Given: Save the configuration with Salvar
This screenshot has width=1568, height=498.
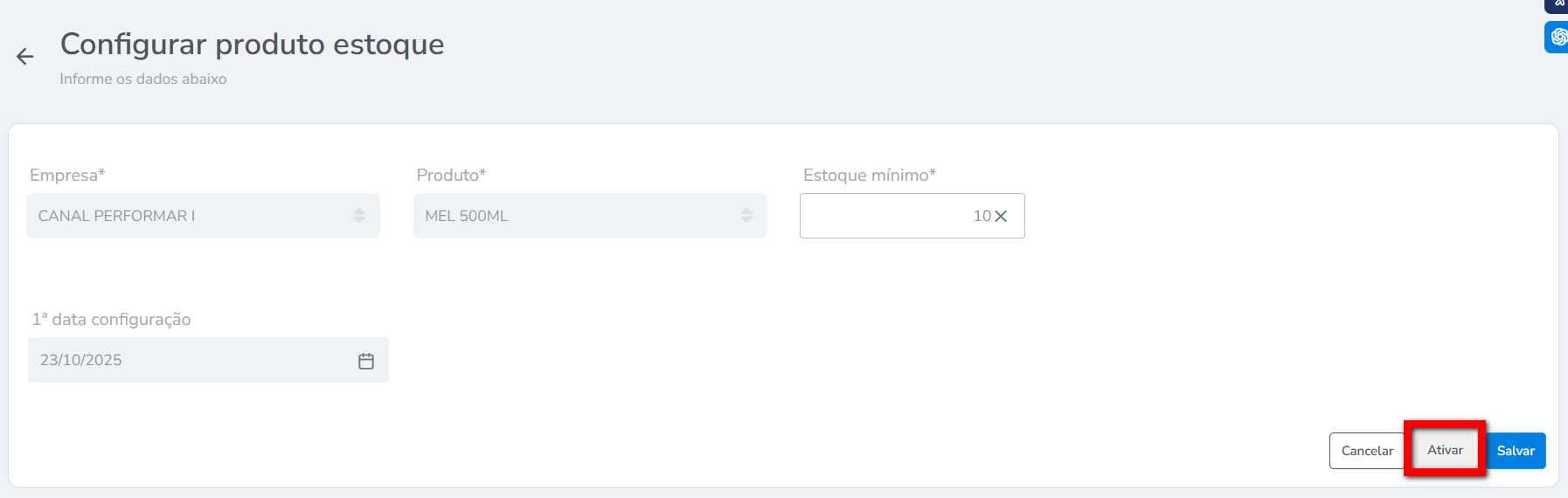Looking at the screenshot, I should pyautogui.click(x=1516, y=451).
